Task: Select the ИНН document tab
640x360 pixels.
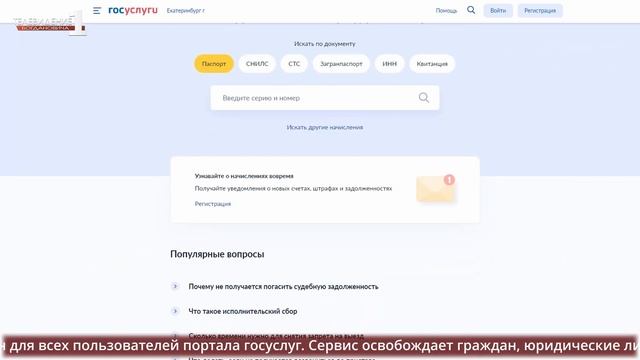Action: [389, 64]
